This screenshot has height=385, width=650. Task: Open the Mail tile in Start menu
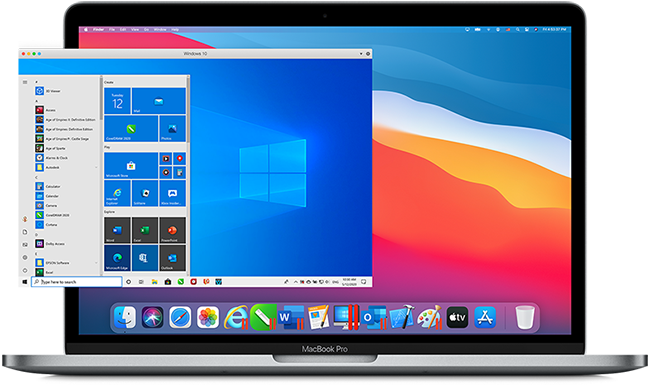(x=159, y=101)
